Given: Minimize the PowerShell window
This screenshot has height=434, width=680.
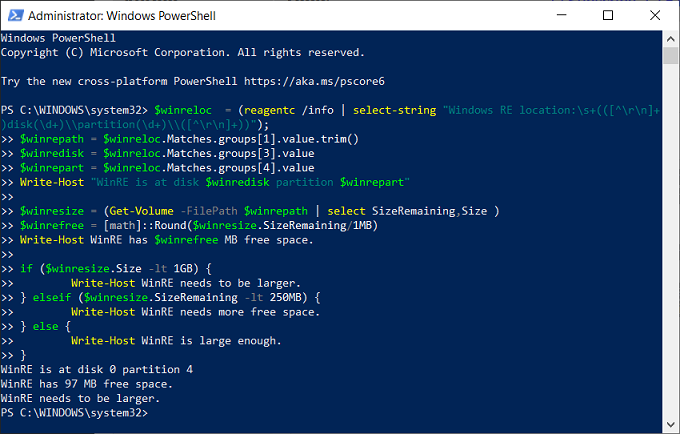Looking at the screenshot, I should 563,15.
